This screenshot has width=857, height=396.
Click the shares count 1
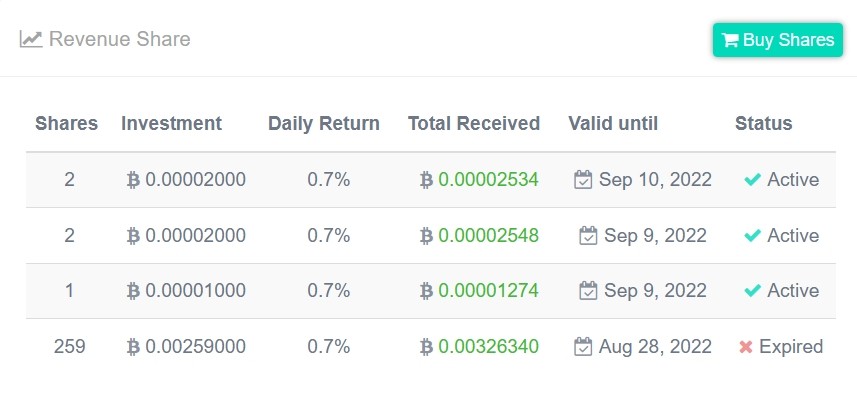(x=69, y=291)
